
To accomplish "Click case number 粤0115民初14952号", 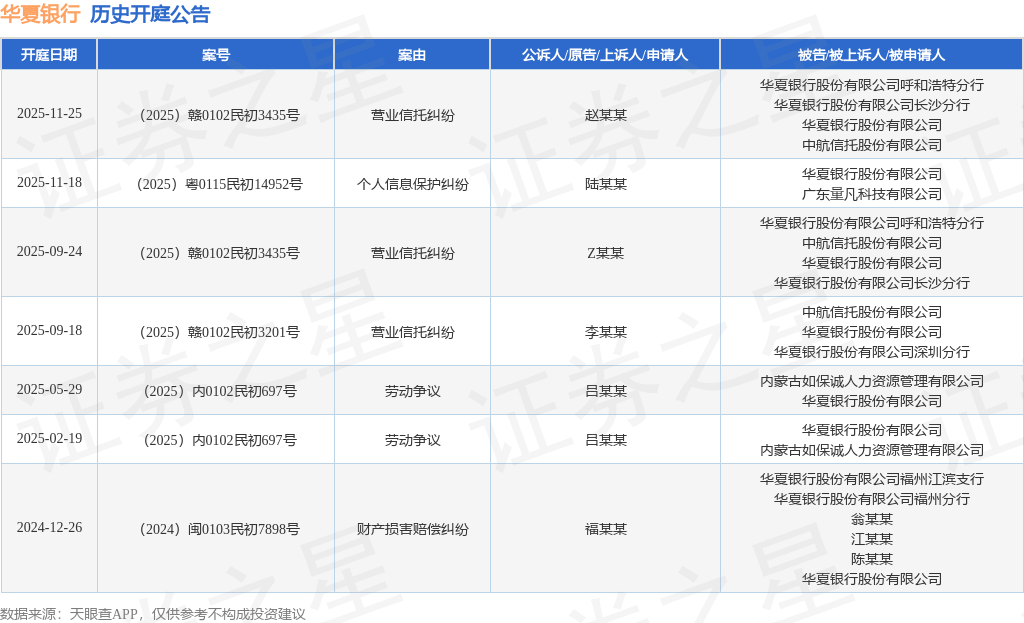I will (219, 184).
